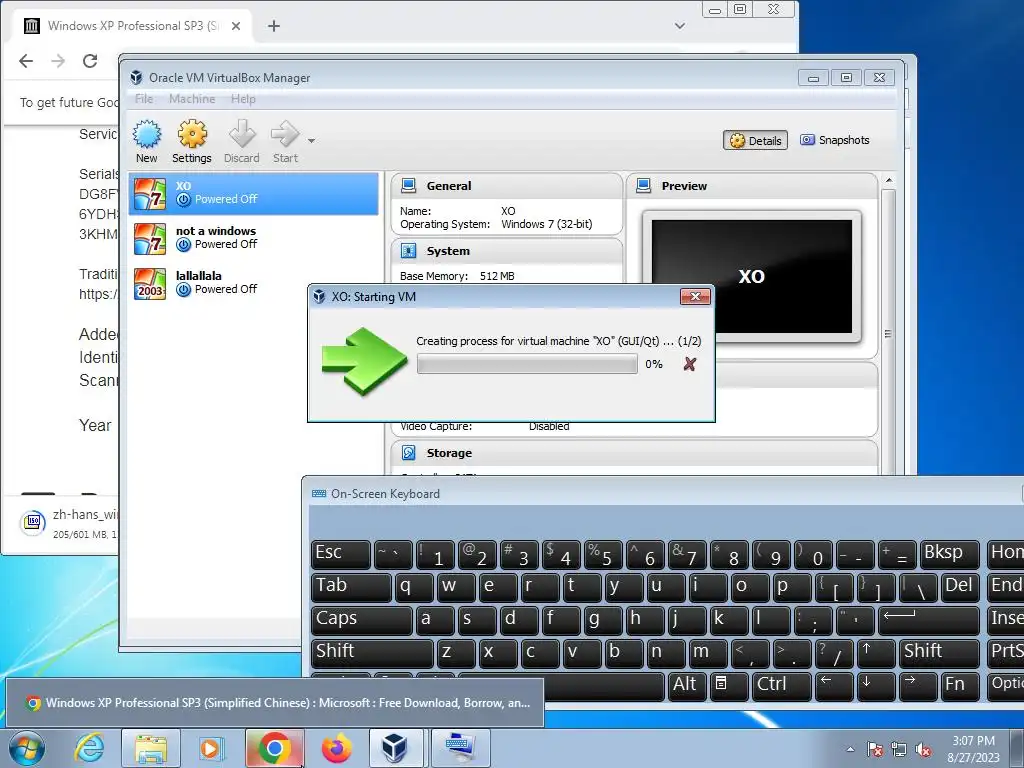Click the muted volume tray icon
Image resolution: width=1024 pixels, height=768 pixels.
tap(923, 749)
